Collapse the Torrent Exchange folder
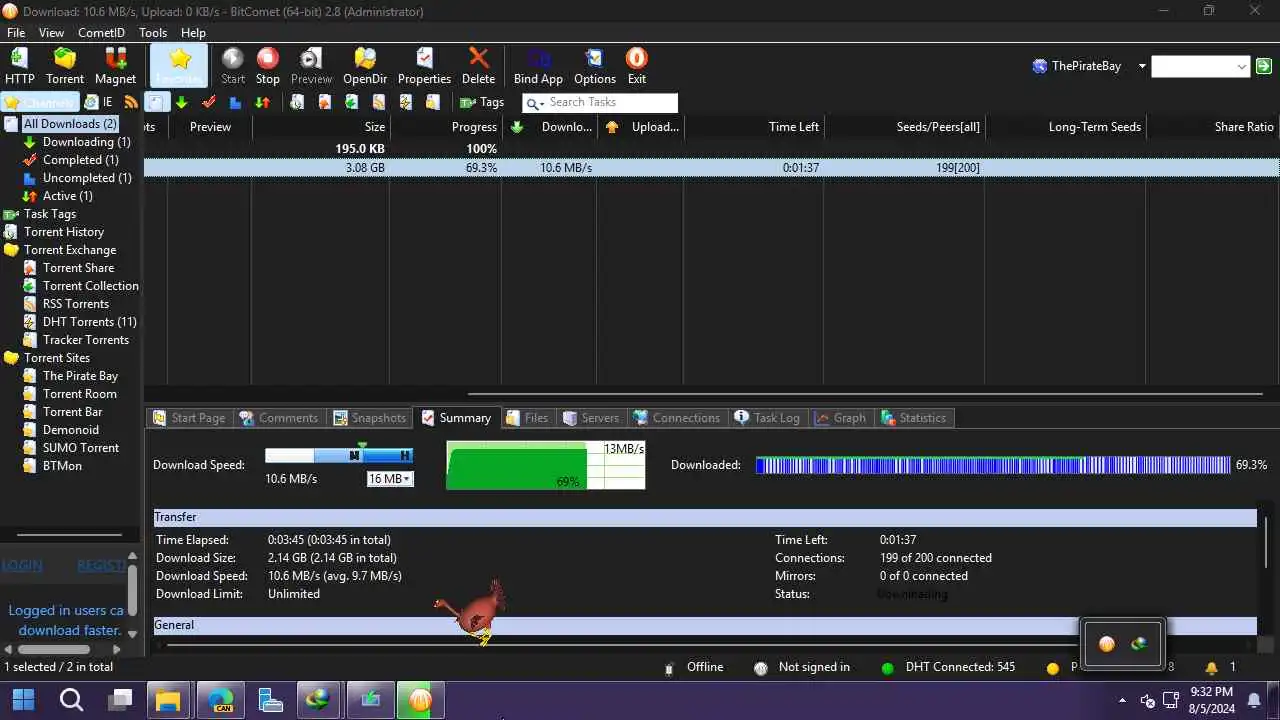 (70, 250)
